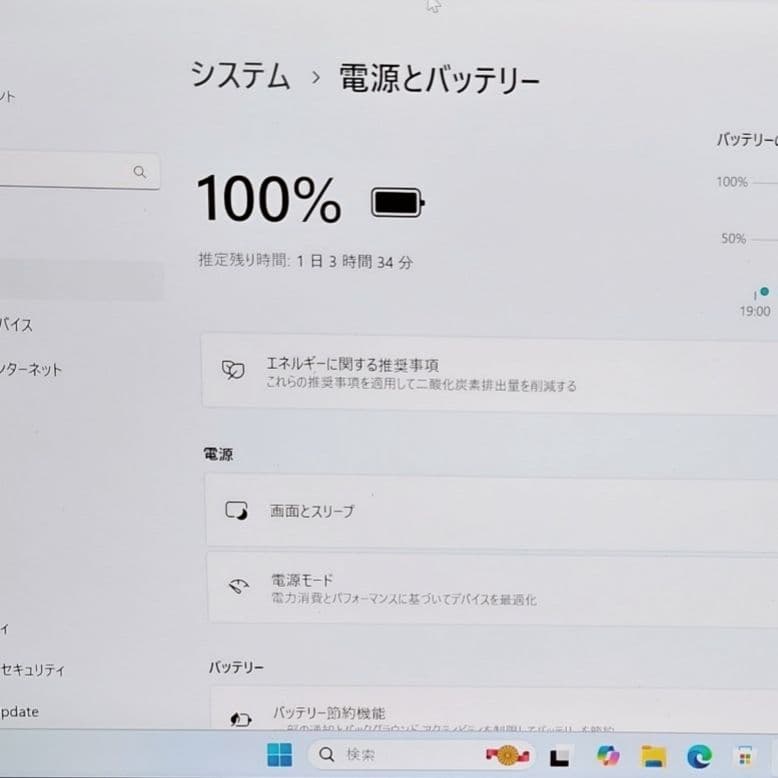Open Task View on the taskbar
778x778 pixels.
pyautogui.click(x=560, y=757)
